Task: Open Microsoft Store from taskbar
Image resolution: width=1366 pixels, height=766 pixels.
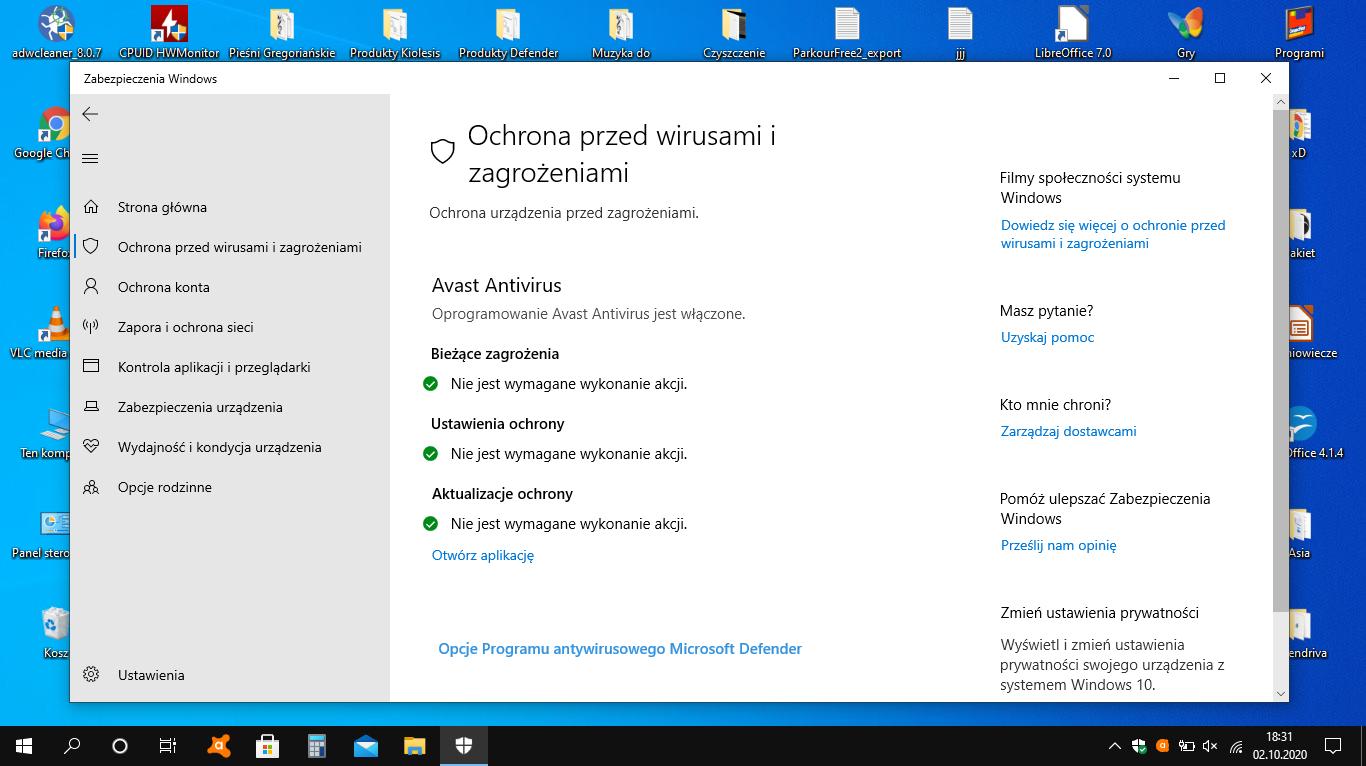Action: tap(268, 746)
